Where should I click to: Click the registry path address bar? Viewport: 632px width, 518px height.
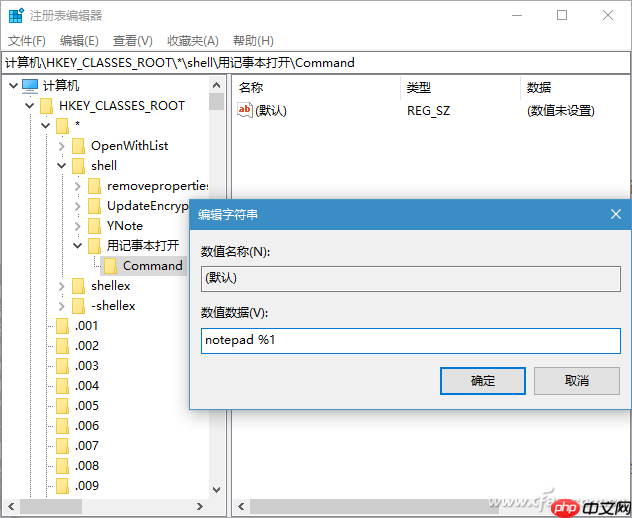point(316,63)
